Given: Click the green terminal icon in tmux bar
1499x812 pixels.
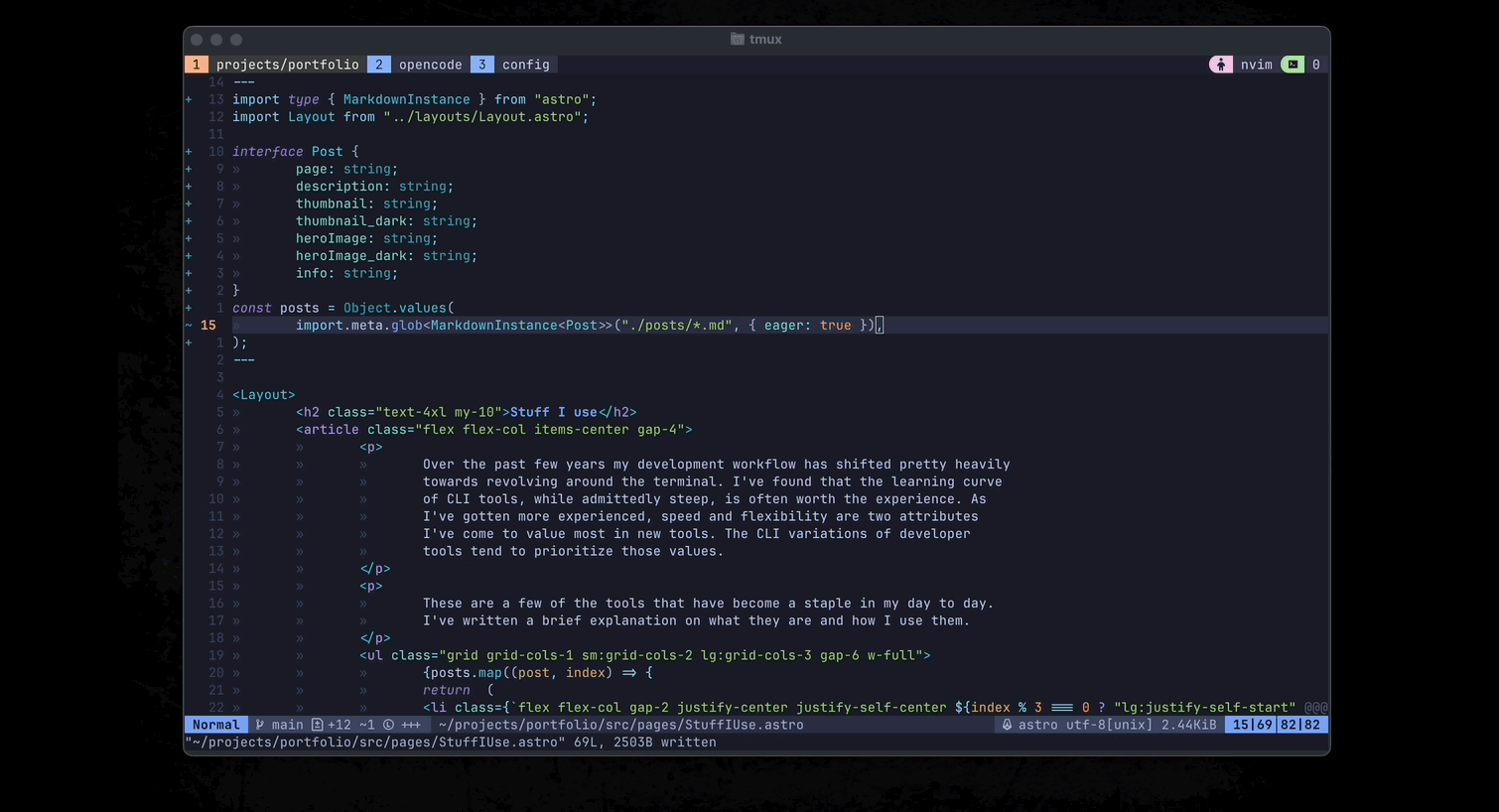Looking at the screenshot, I should click(1293, 65).
